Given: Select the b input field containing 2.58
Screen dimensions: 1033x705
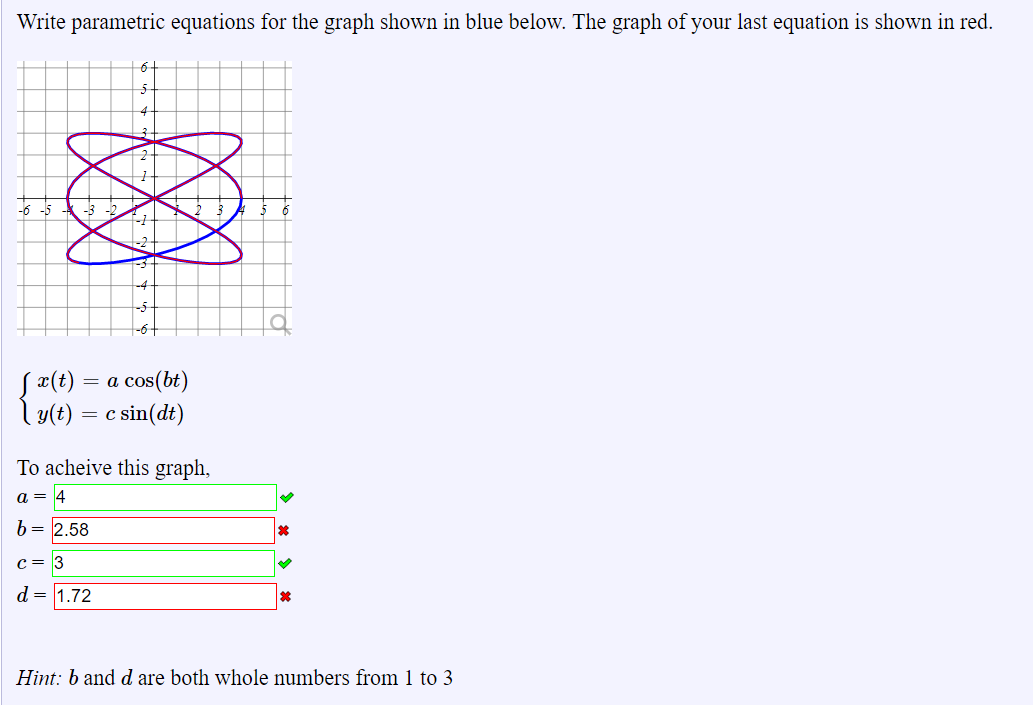Looking at the screenshot, I should 165,530.
